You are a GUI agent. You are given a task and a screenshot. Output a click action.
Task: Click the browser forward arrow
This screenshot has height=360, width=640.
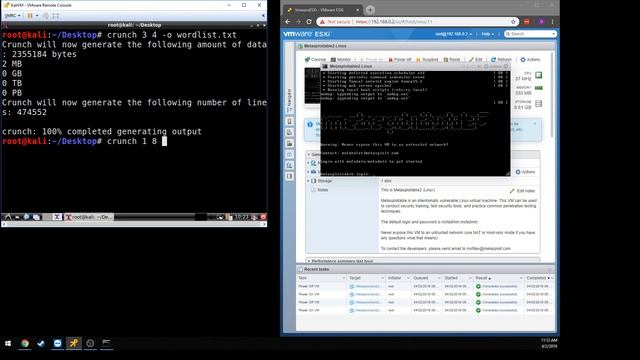coord(298,22)
